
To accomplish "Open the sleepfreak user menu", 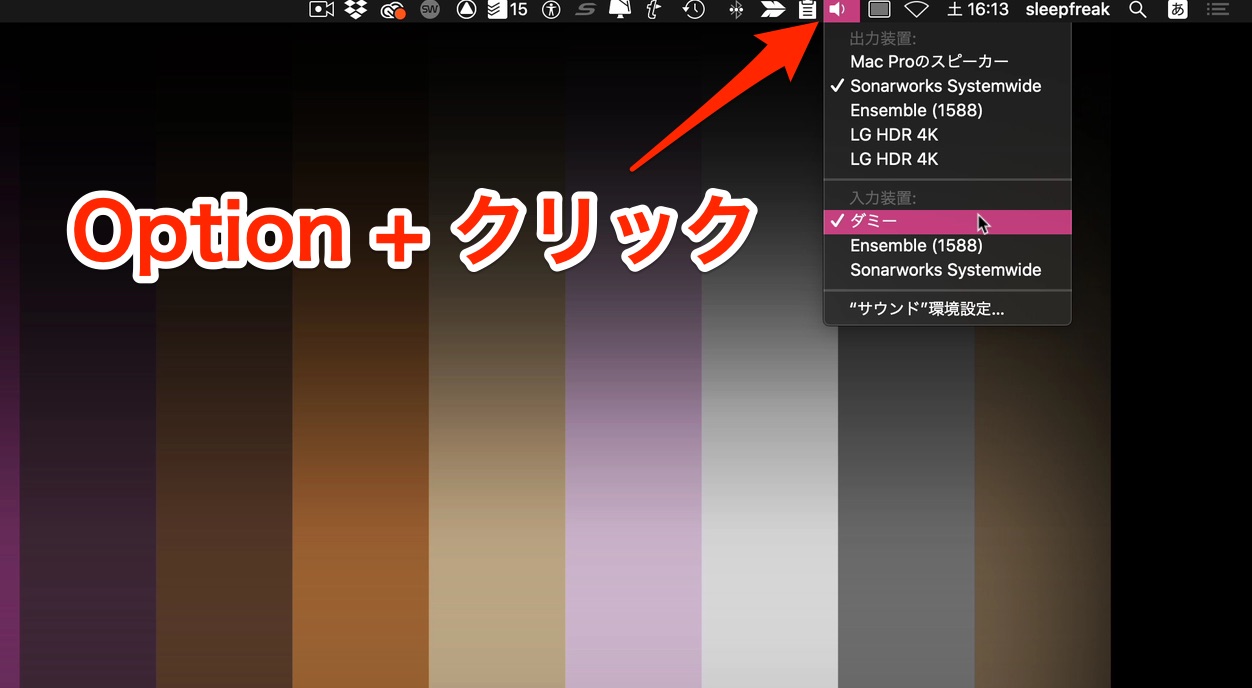I will 1067,10.
